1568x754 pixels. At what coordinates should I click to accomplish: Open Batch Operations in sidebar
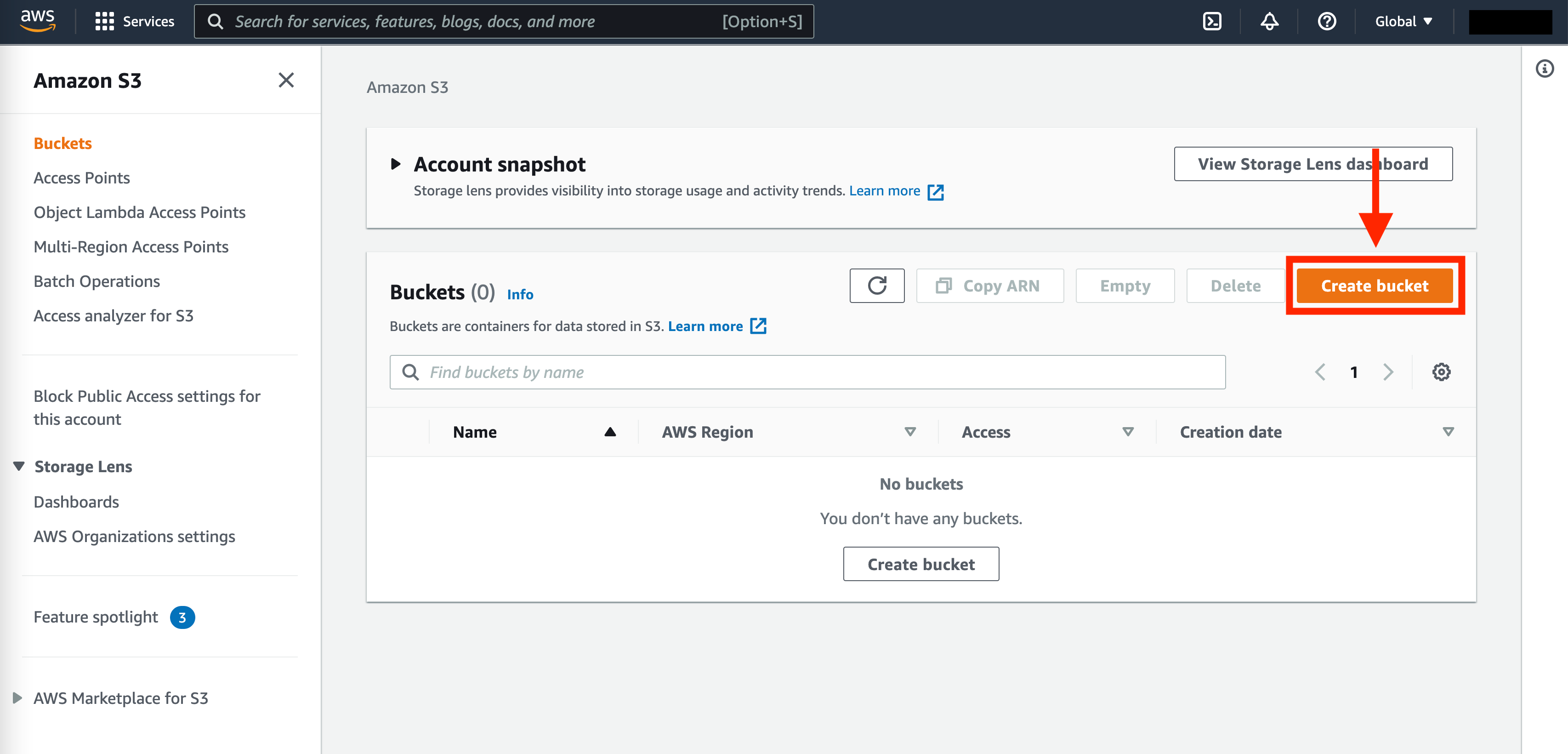tap(97, 281)
